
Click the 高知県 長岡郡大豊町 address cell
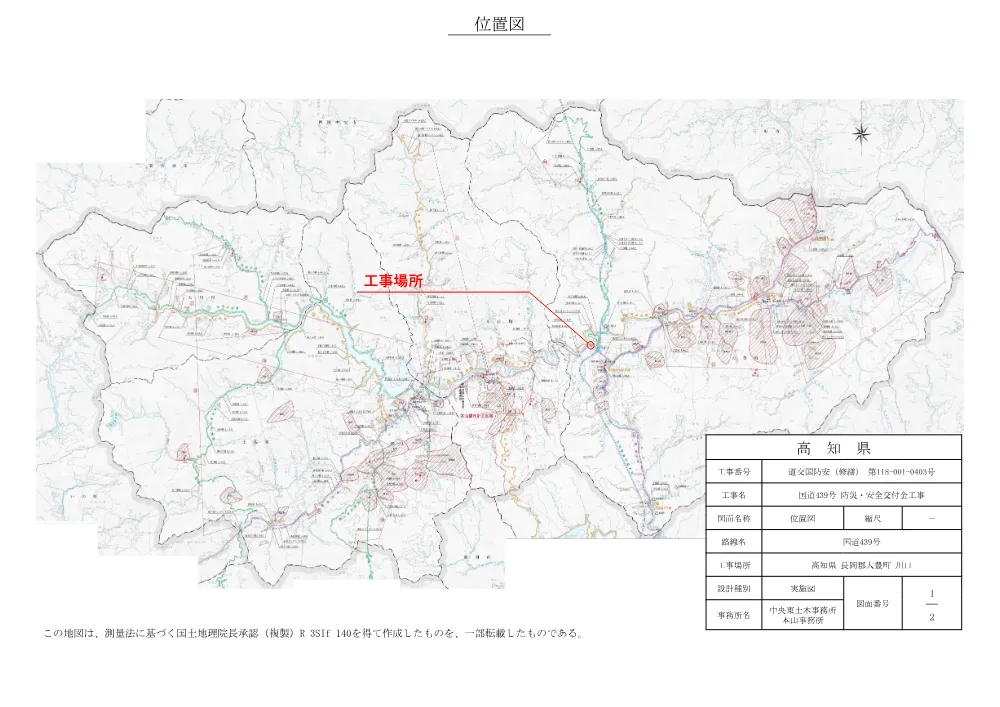[x=862, y=565]
